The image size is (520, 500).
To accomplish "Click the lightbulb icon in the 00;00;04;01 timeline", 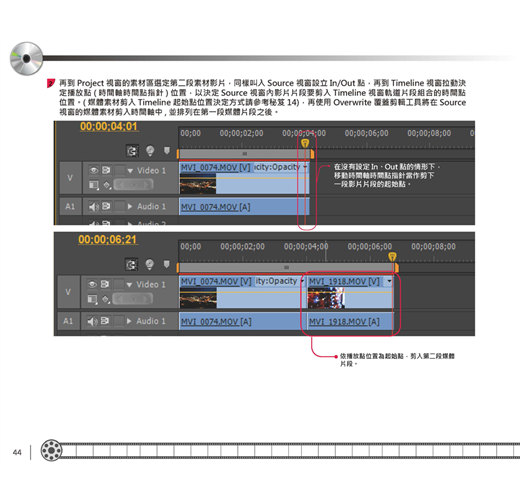I will coord(150,151).
